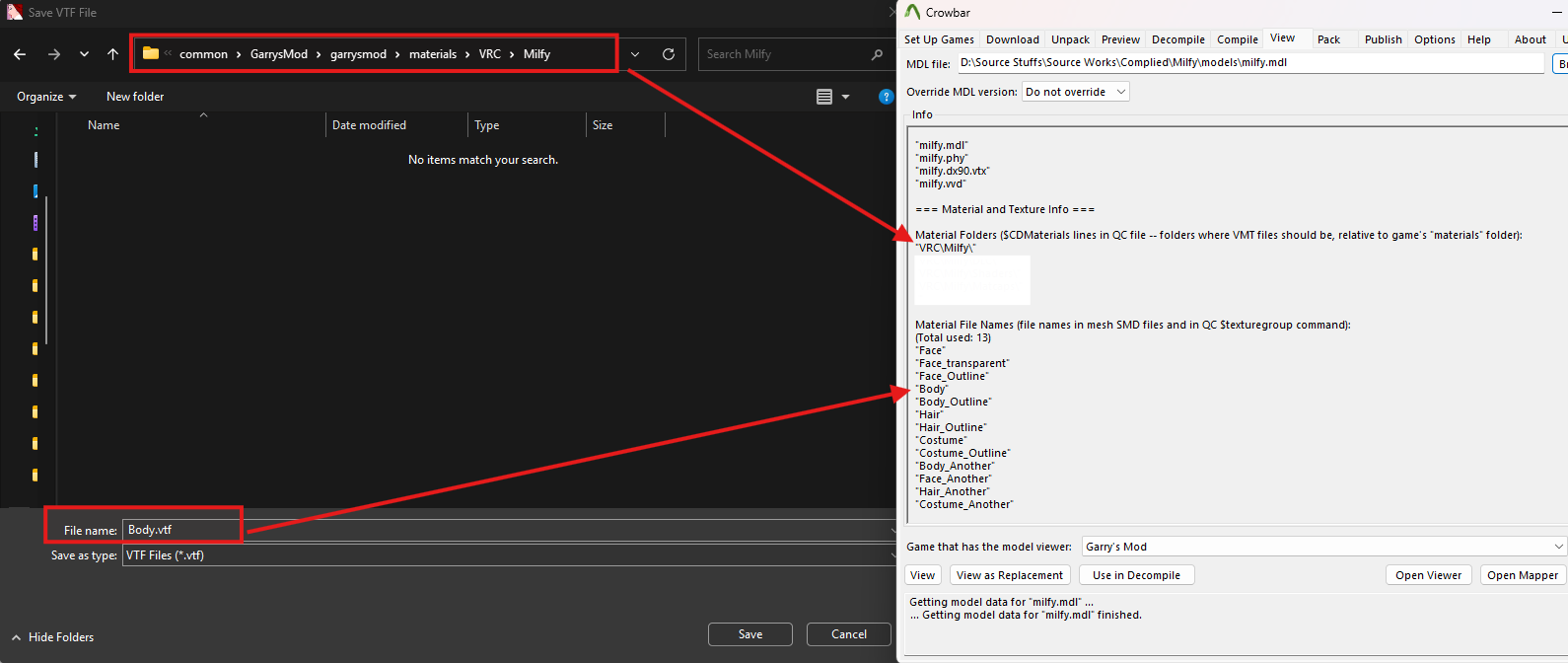Click the change view layout icon
The image size is (1568, 663).
(x=824, y=97)
